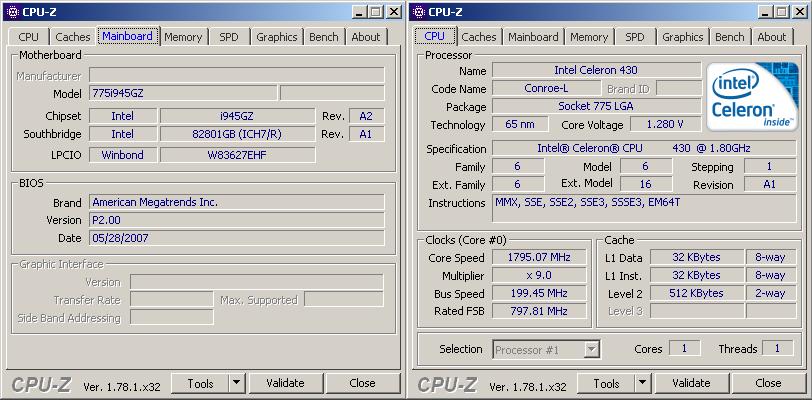Click the Threads count field
812x400 pixels.
[777, 349]
